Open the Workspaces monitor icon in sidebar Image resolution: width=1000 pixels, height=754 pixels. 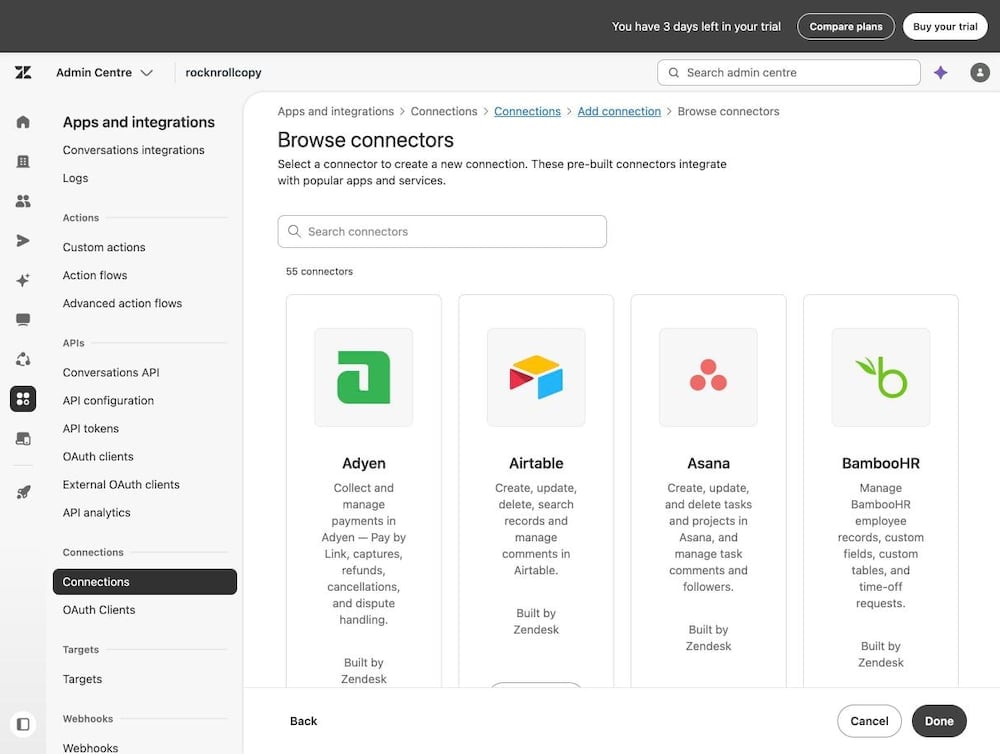[23, 320]
